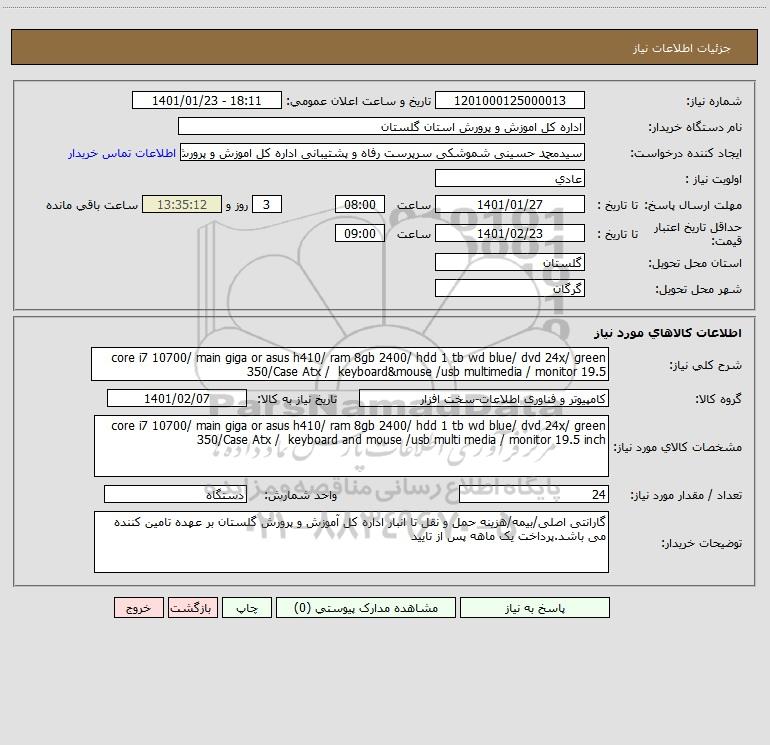Click the استان محل تحویل label
The image size is (770, 745).
click(695, 264)
